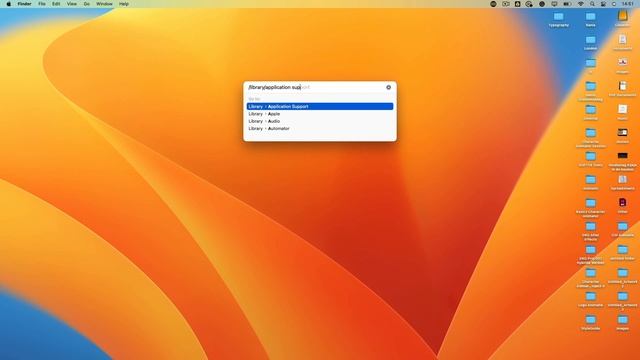Clear the Go to Folder path field
Screen dimensions: 640x360
point(389,87)
